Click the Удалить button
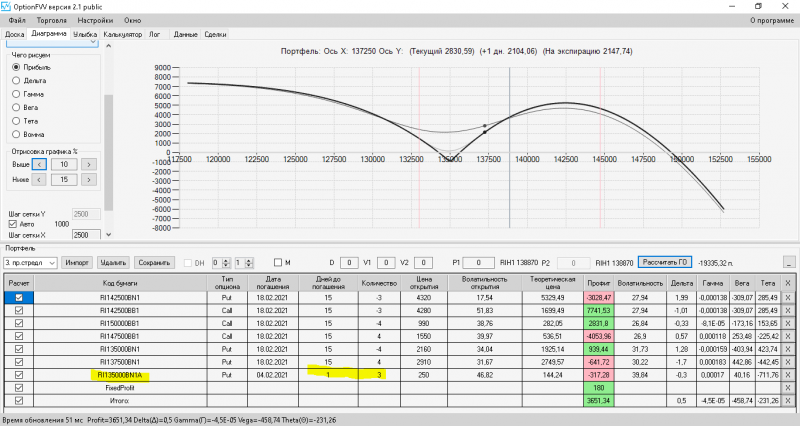The height and width of the screenshot is (426, 800). click(113, 263)
